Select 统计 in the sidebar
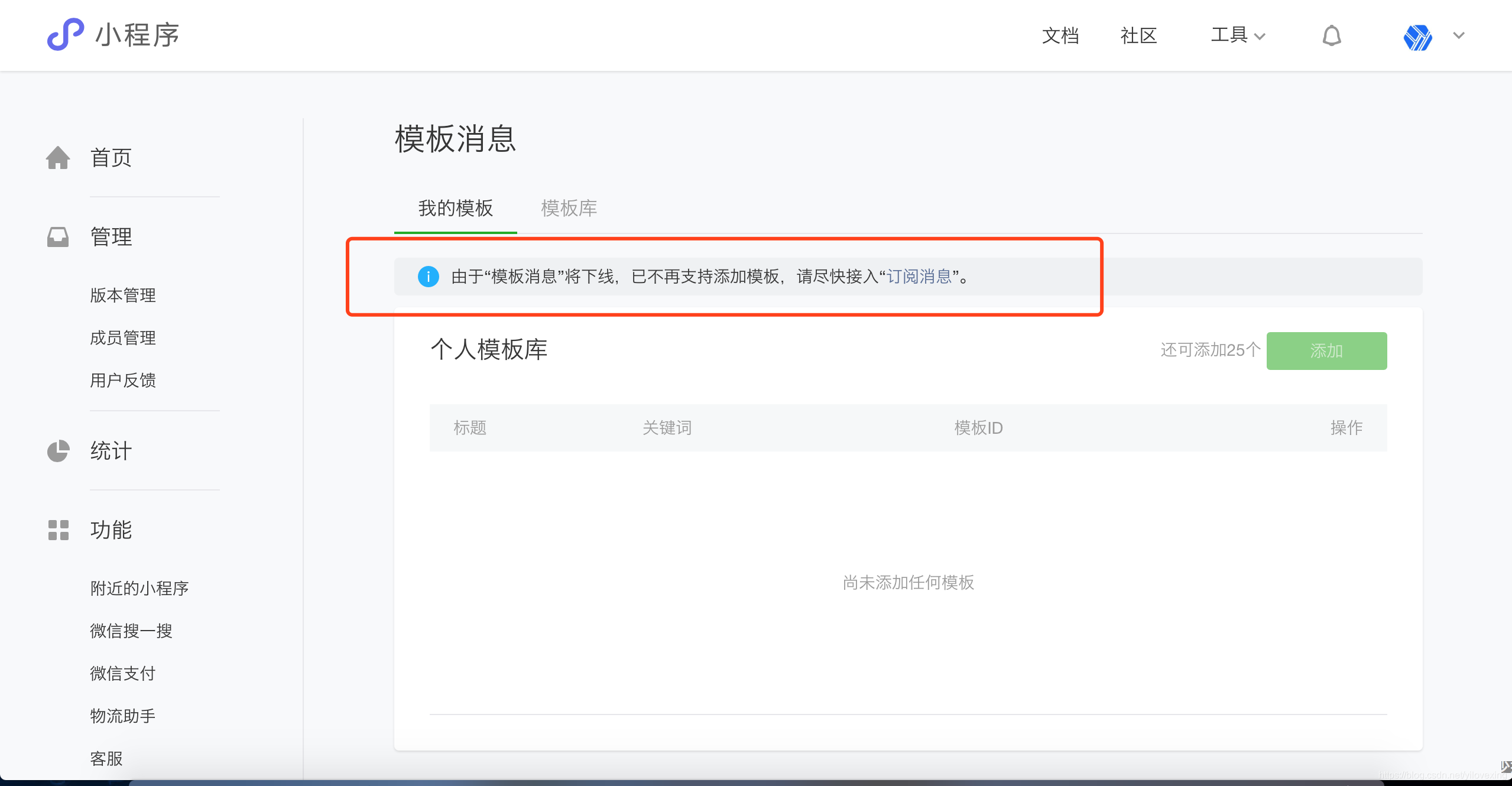Viewport: 1512px width, 786px height. pyautogui.click(x=111, y=451)
